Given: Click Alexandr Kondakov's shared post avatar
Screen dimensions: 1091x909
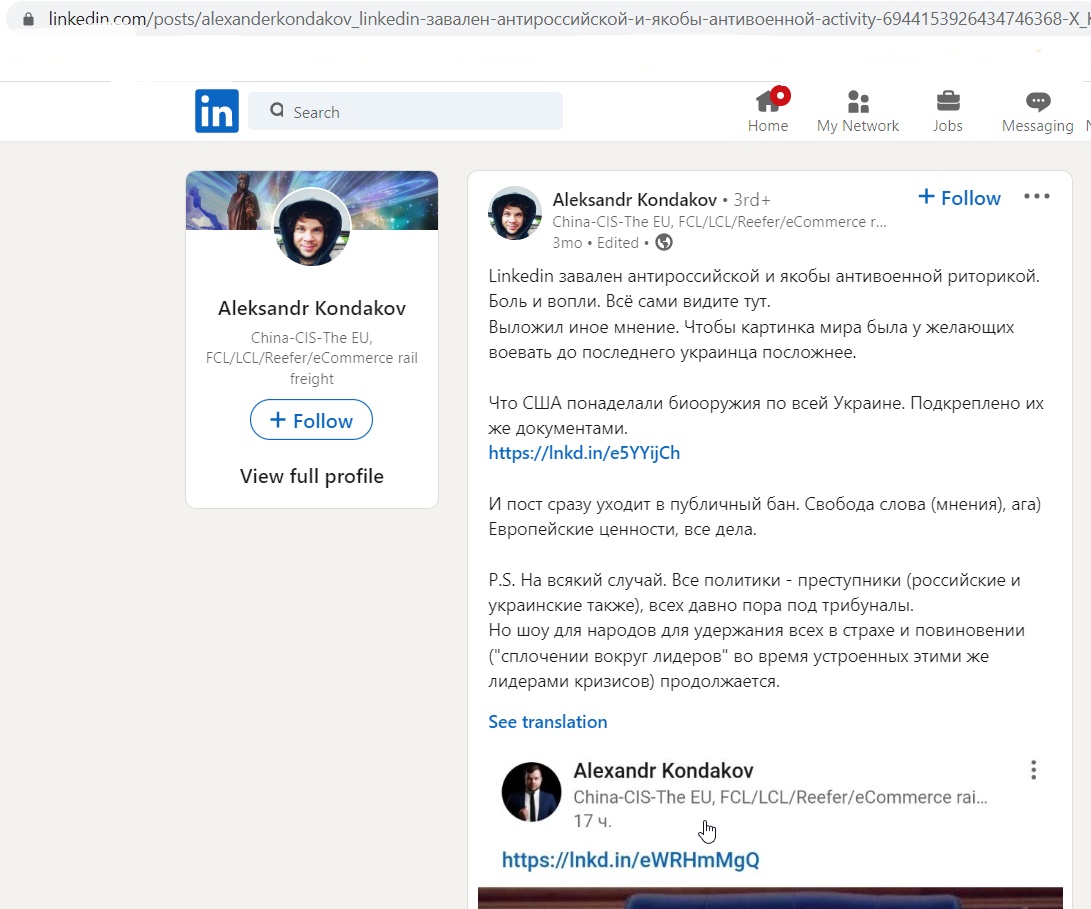Looking at the screenshot, I should click(532, 791).
